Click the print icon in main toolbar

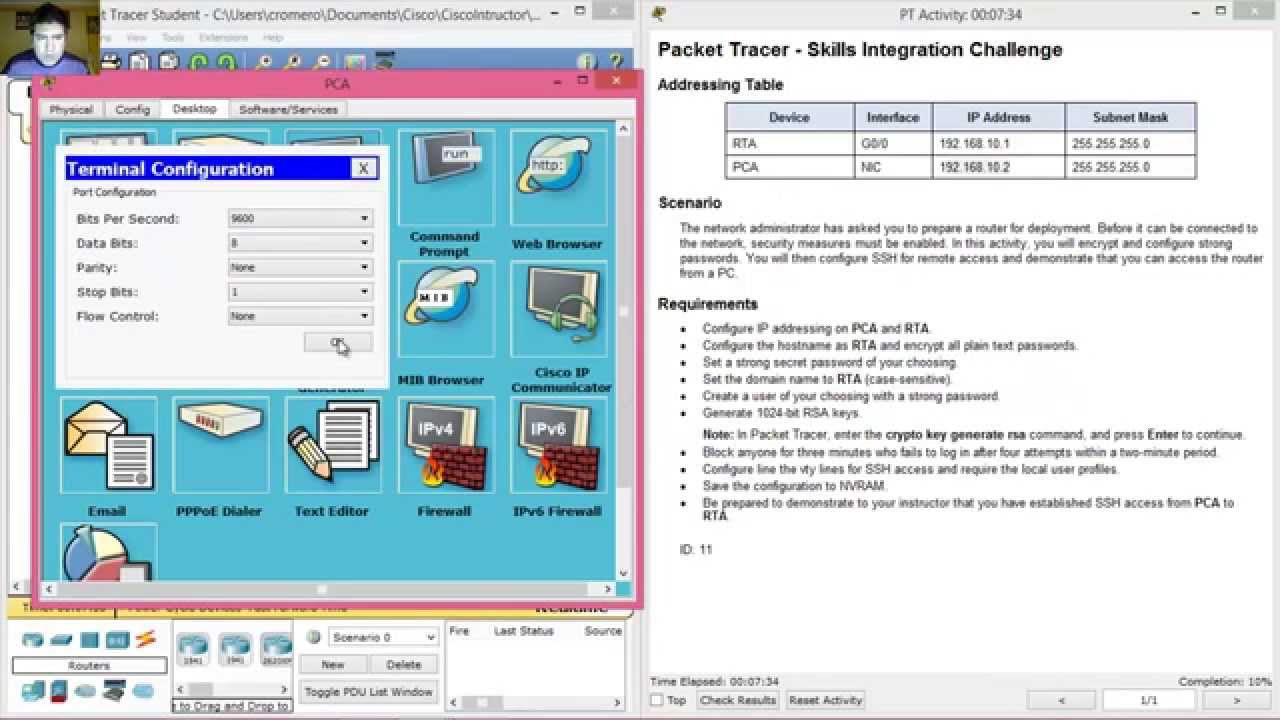111,62
